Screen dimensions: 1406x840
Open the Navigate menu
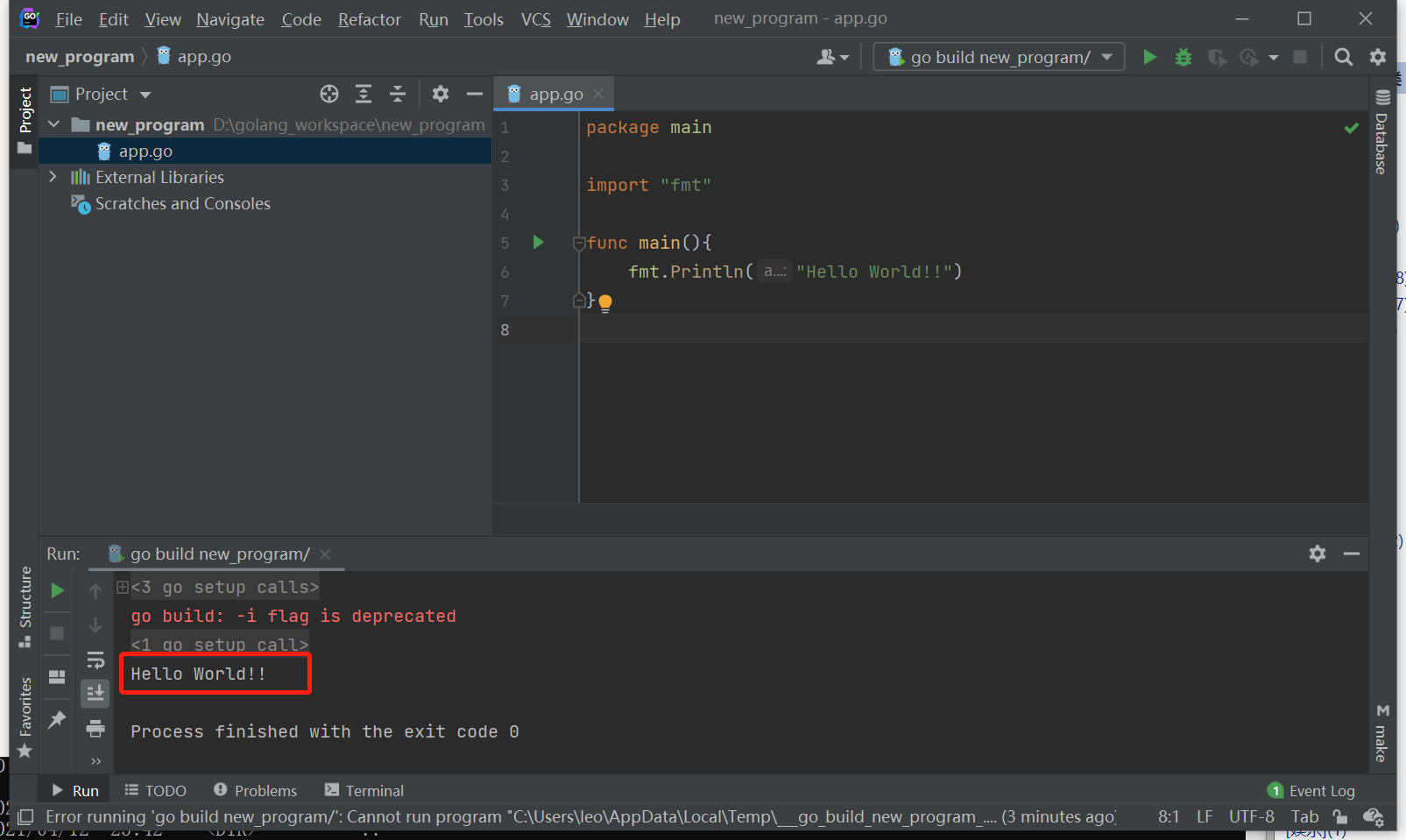(230, 19)
